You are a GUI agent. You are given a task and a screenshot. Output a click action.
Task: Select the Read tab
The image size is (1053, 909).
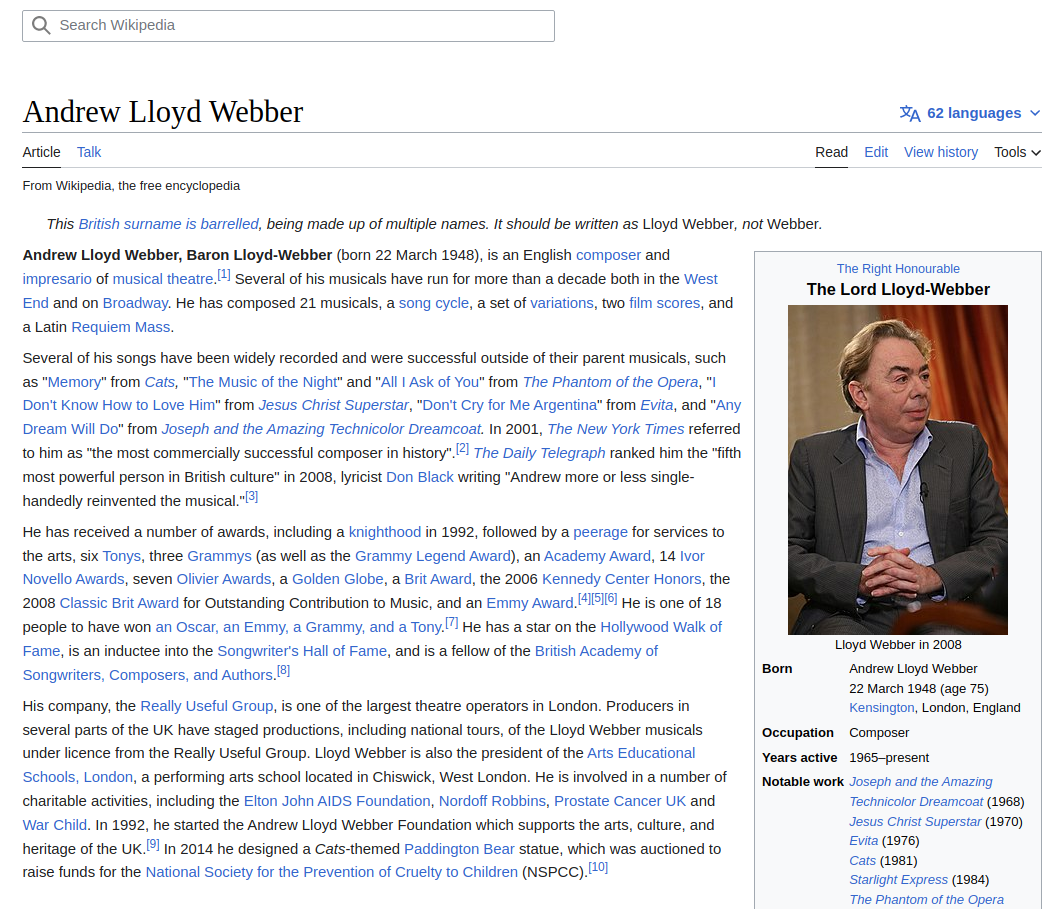[x=831, y=152]
